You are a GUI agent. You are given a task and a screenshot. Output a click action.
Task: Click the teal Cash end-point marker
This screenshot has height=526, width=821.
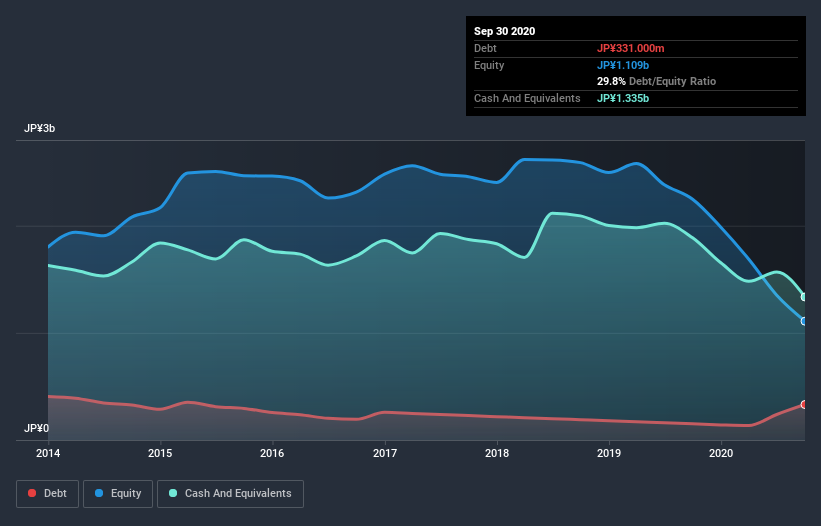(804, 297)
